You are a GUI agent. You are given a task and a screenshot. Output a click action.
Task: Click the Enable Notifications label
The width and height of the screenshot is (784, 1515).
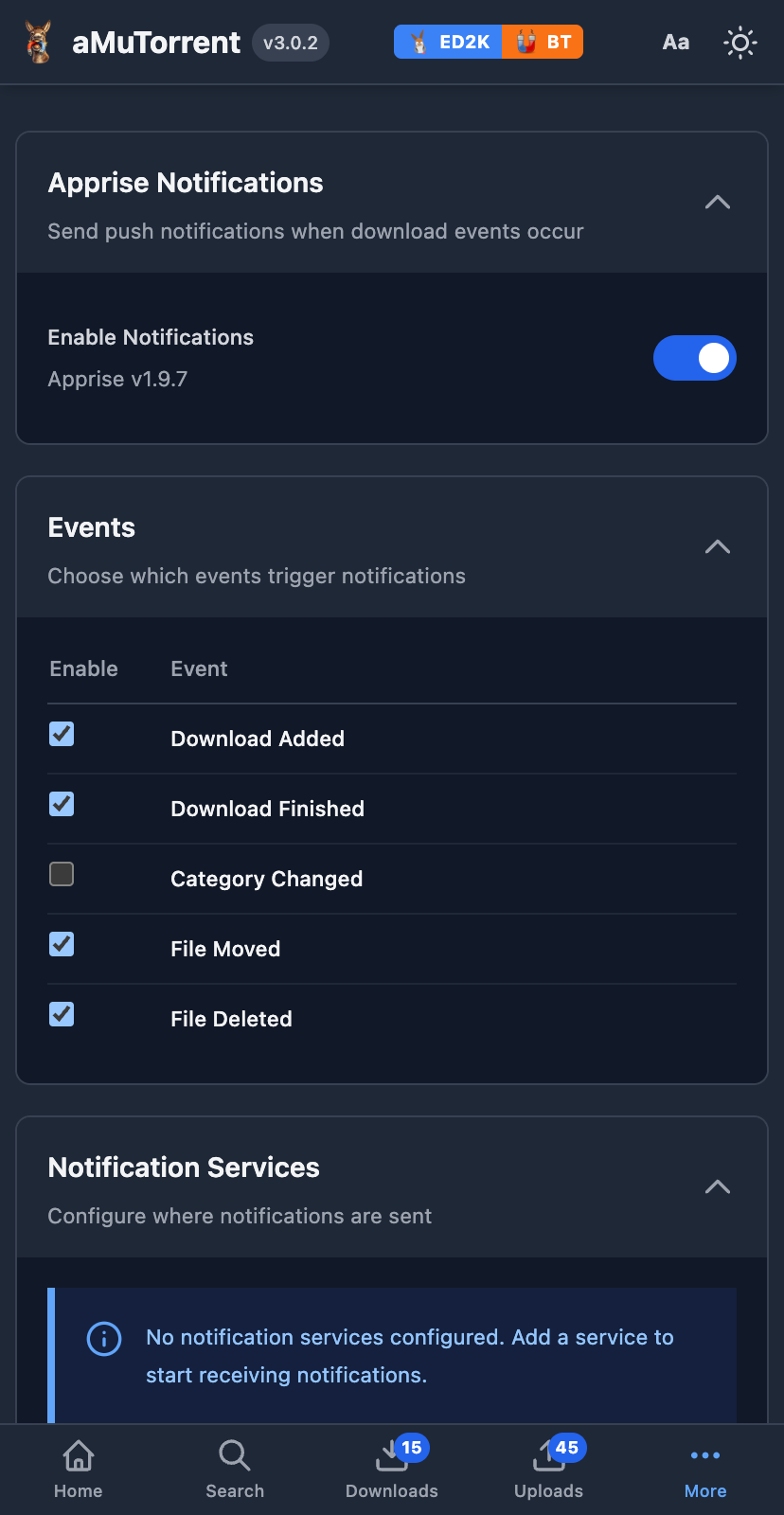click(x=151, y=337)
